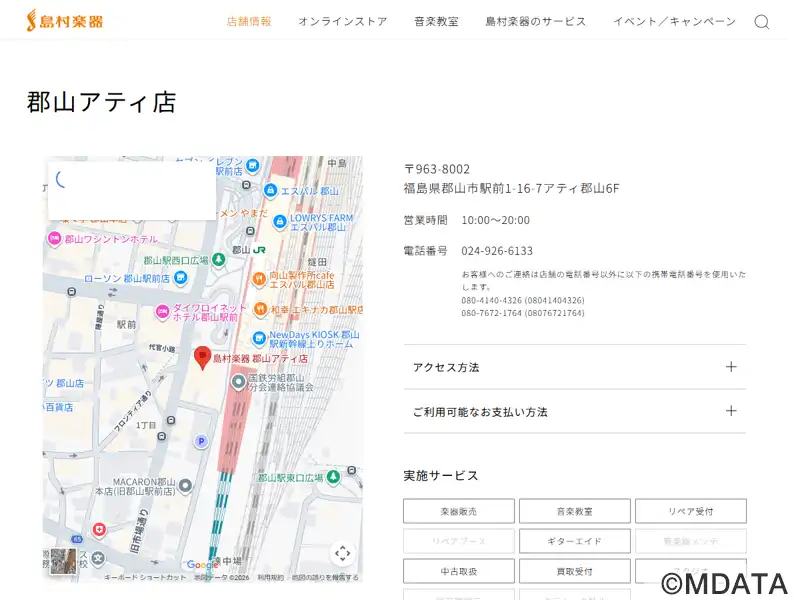Click the ギターエイド service button
The height and width of the screenshot is (600, 800).
tap(574, 541)
